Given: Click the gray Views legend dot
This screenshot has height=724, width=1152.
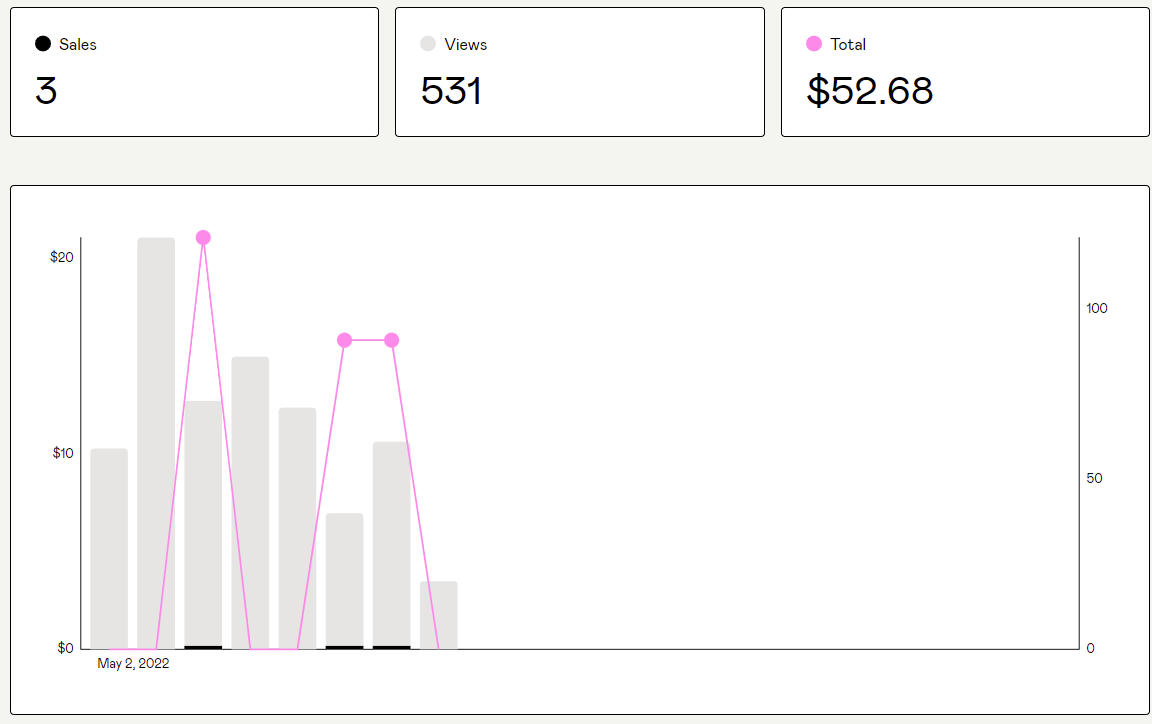Looking at the screenshot, I should pyautogui.click(x=428, y=44).
